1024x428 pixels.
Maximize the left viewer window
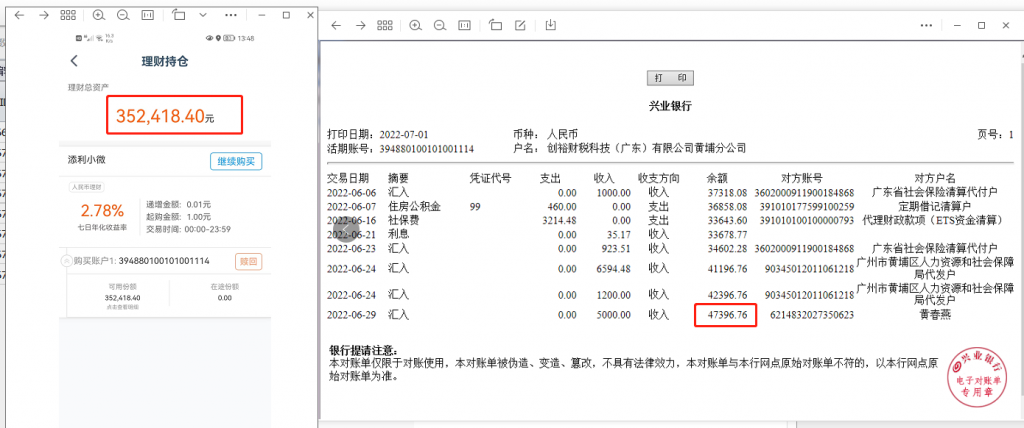click(x=286, y=14)
